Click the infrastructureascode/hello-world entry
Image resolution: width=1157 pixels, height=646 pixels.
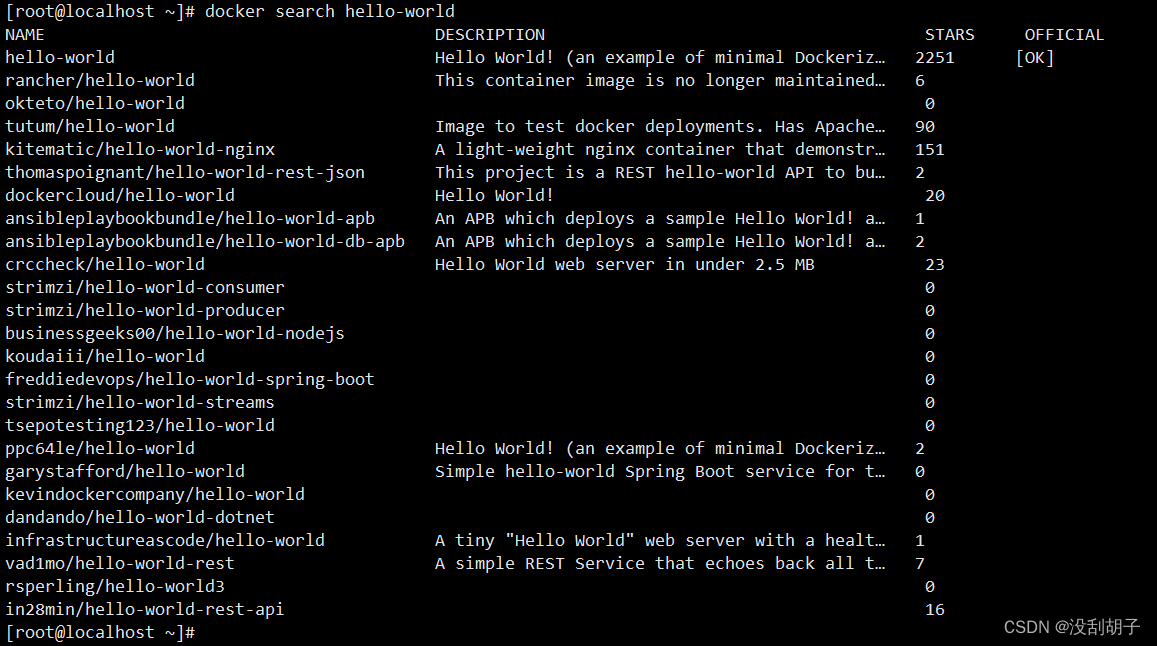pos(165,540)
